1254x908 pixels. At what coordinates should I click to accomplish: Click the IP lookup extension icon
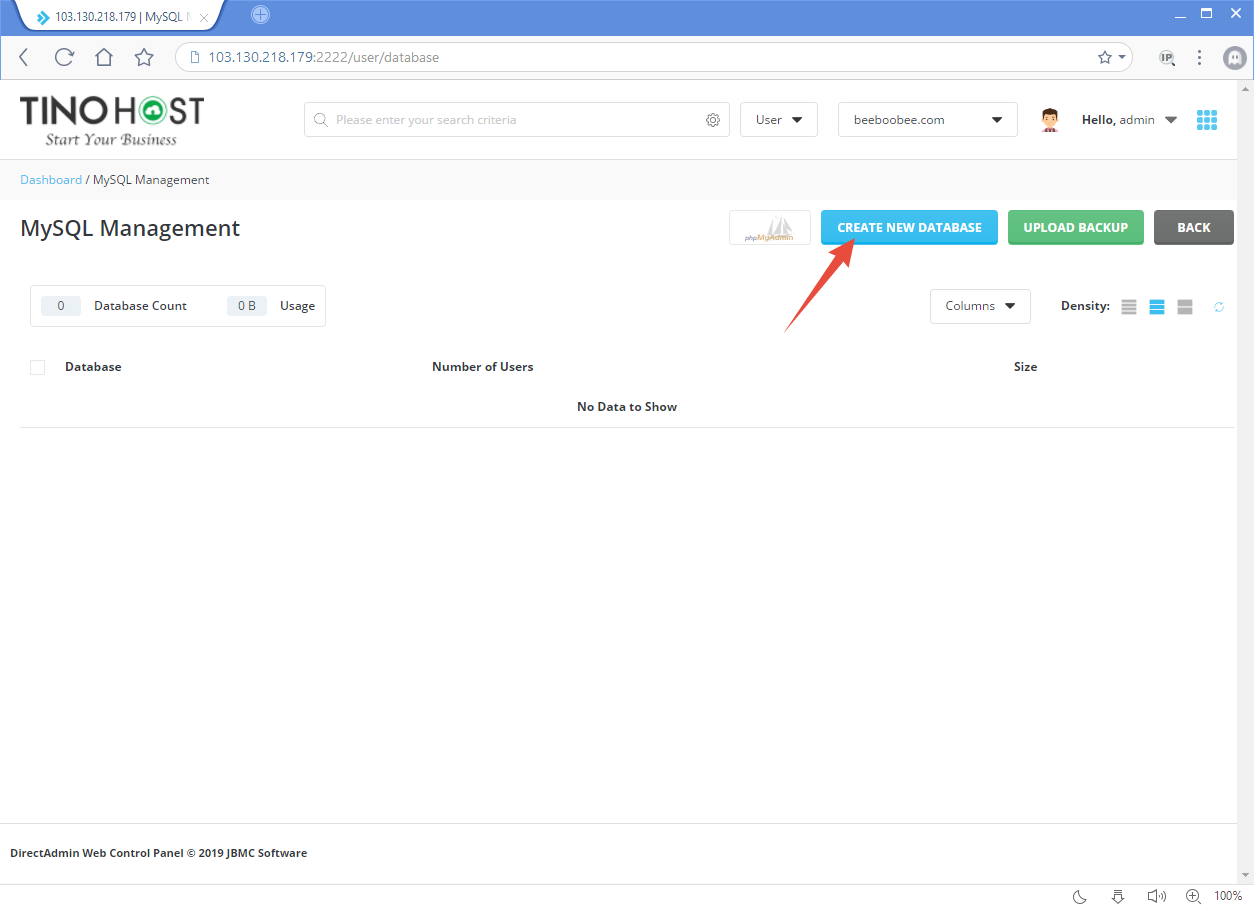point(1167,57)
